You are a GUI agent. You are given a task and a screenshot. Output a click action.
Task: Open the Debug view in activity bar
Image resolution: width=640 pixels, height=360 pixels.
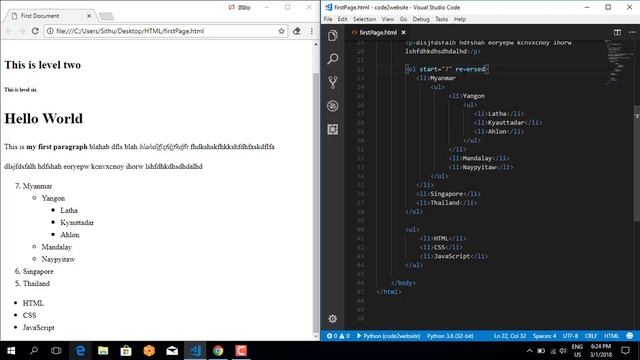point(333,106)
